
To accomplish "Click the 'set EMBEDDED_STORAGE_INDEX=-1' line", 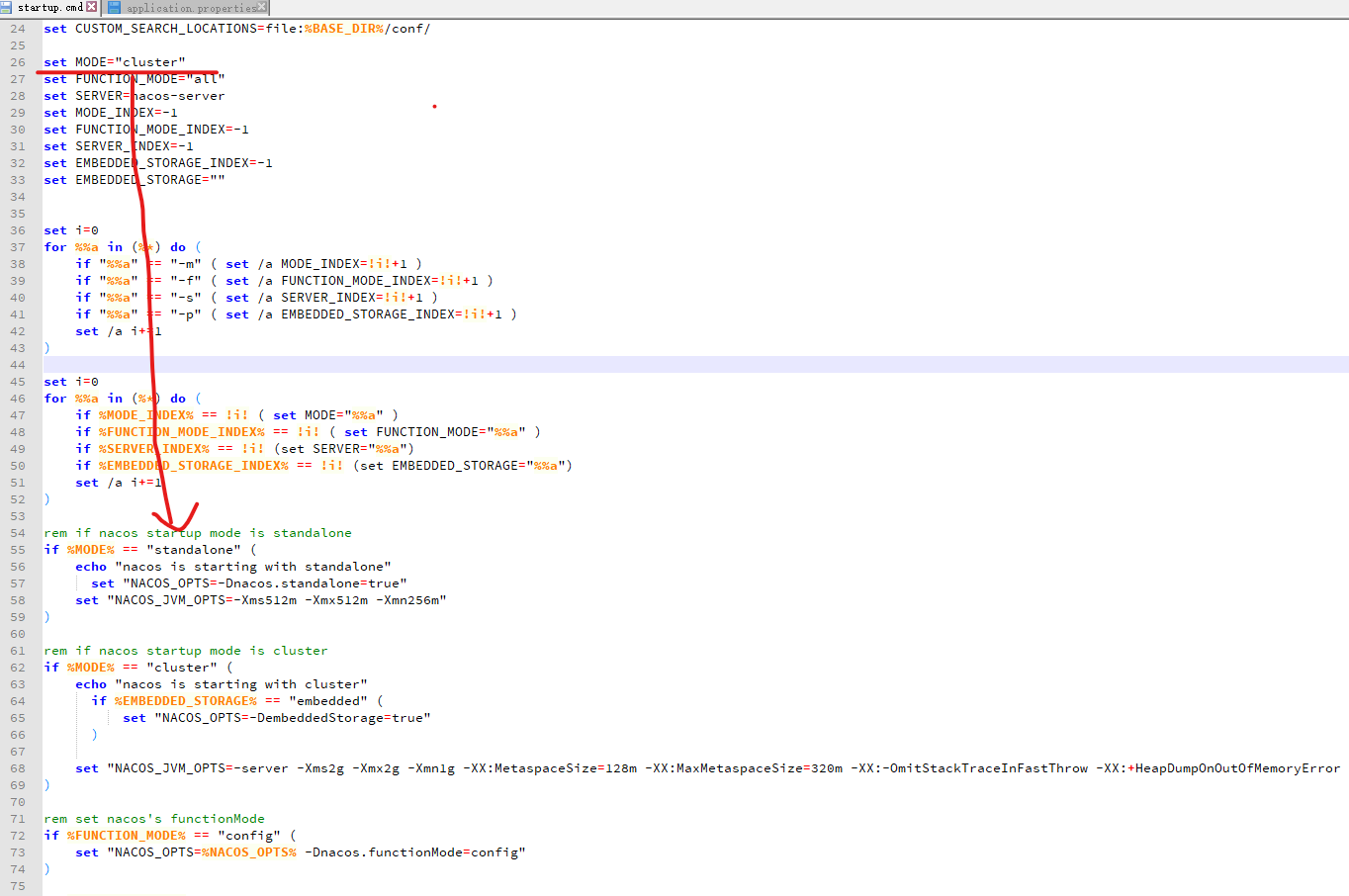I will click(157, 163).
